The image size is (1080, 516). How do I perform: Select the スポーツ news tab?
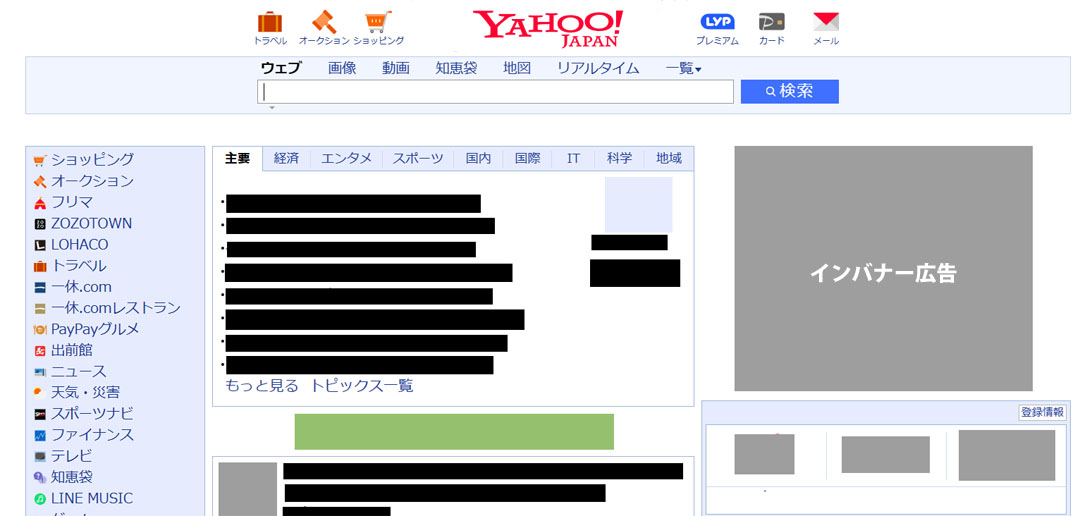click(x=417, y=159)
